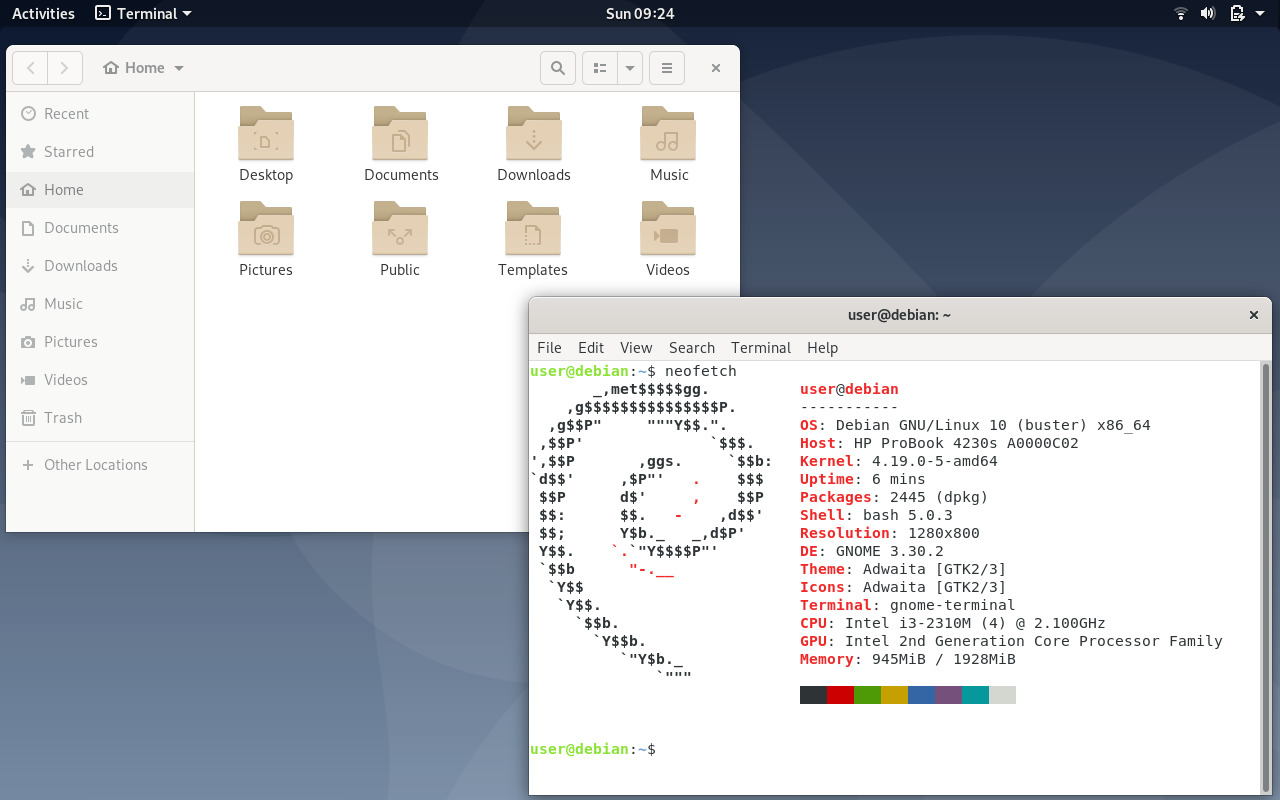Viewport: 1280px width, 800px height.
Task: Toggle the list view button in Files
Action: click(x=600, y=67)
